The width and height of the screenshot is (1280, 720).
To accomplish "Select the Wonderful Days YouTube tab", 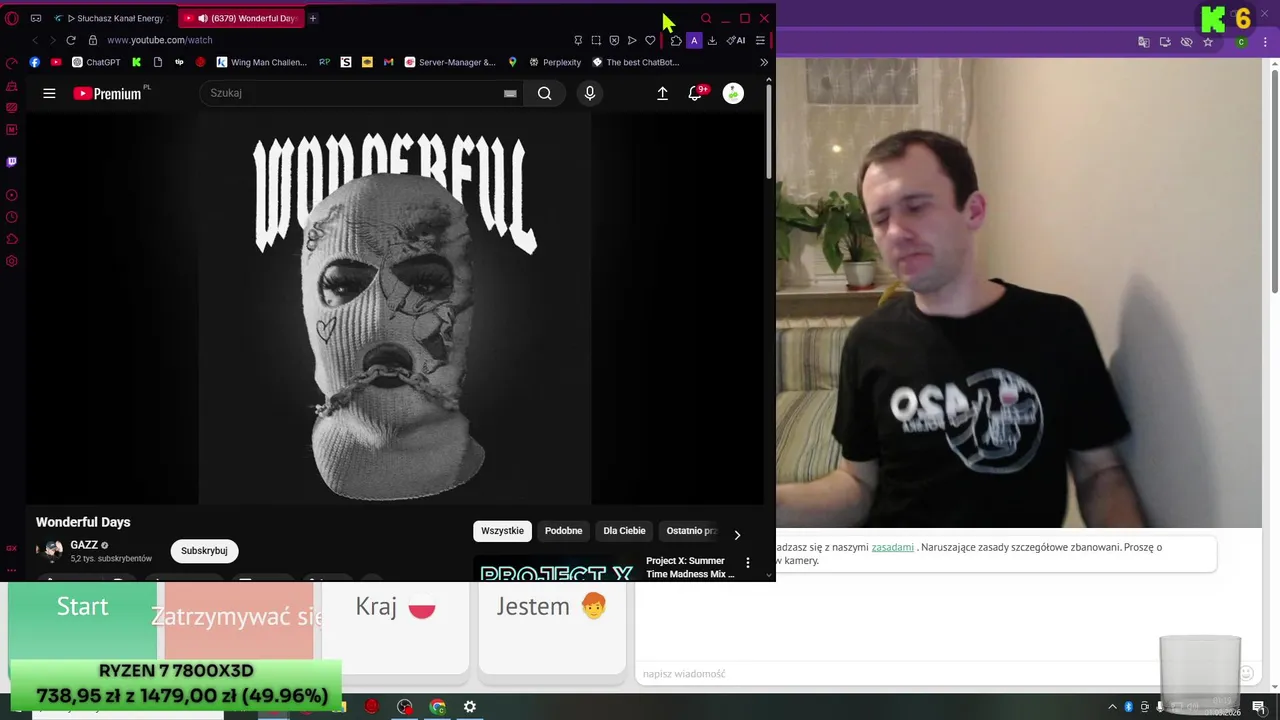I will [243, 18].
